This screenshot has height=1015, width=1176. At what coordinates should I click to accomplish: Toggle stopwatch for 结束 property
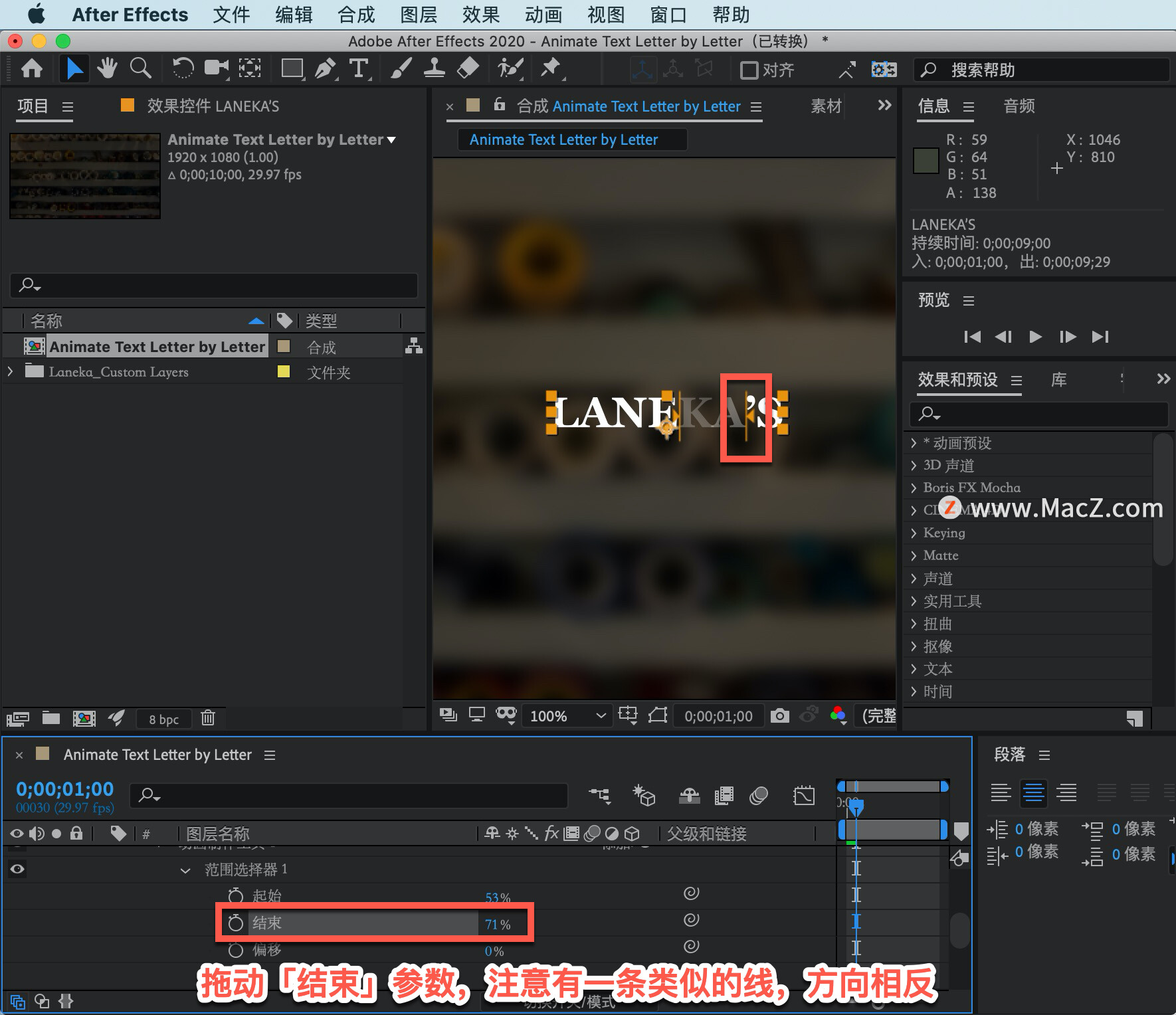click(235, 923)
